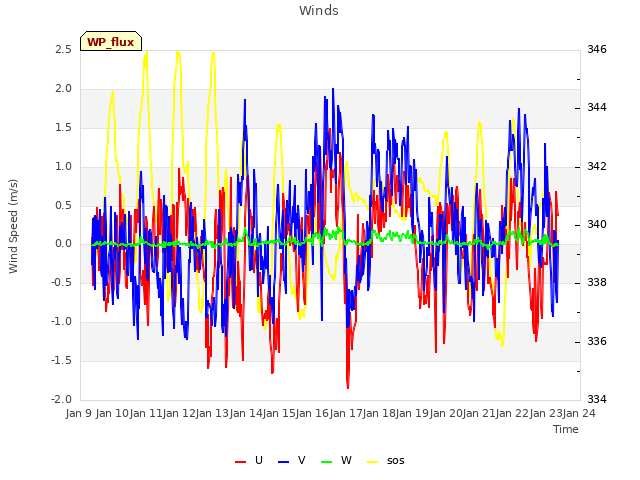Click the Jan 16 x-axis tick label

coord(313,413)
